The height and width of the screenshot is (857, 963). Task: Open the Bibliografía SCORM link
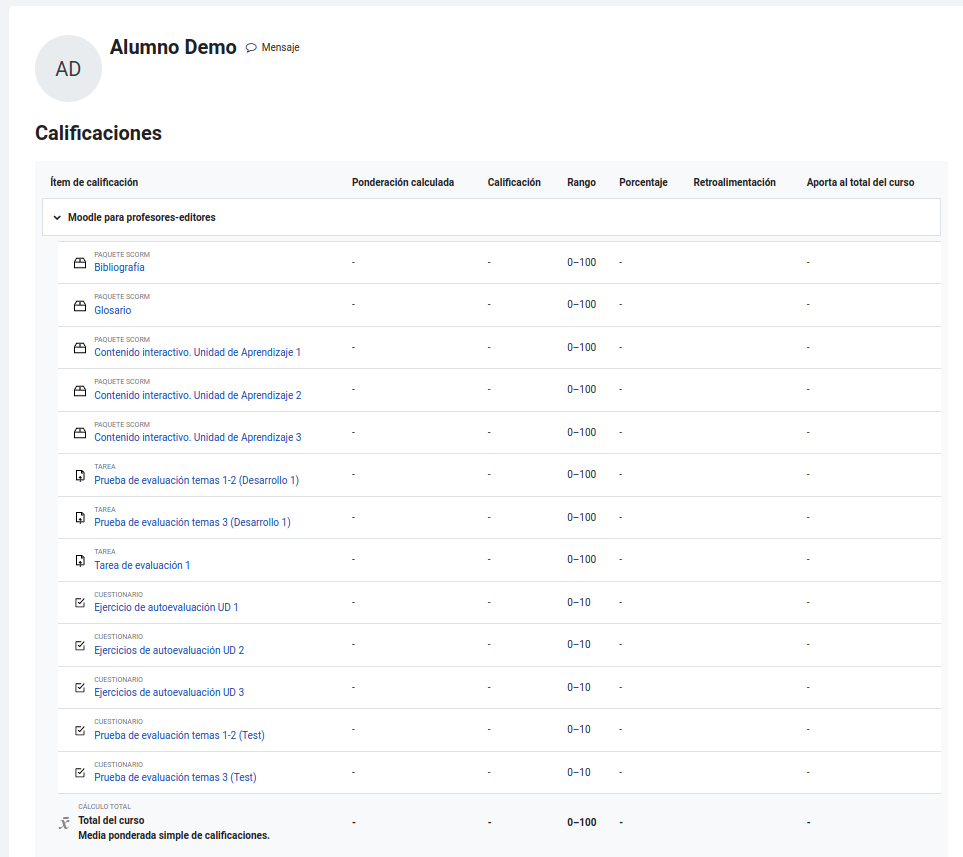(119, 267)
